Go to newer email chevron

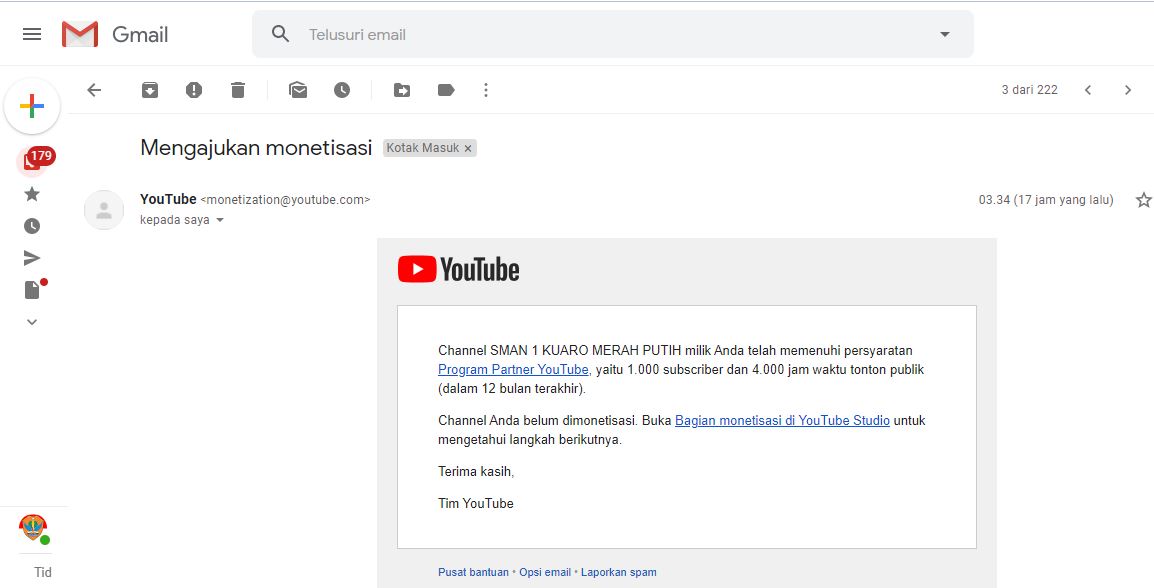click(x=1088, y=90)
